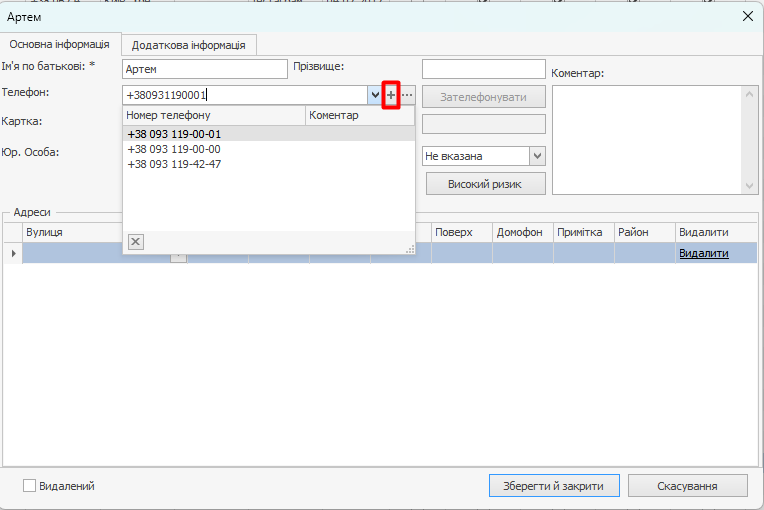Click the resize grip of phone popup
Viewport: 764px width, 510px height.
(x=409, y=248)
